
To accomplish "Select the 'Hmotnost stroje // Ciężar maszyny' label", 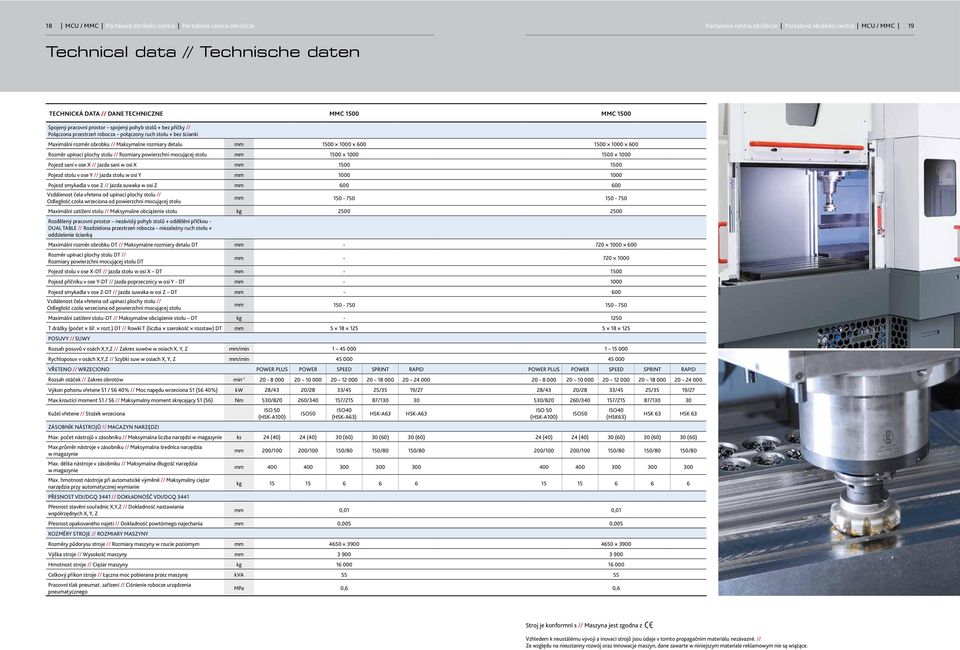I will [x=88, y=565].
